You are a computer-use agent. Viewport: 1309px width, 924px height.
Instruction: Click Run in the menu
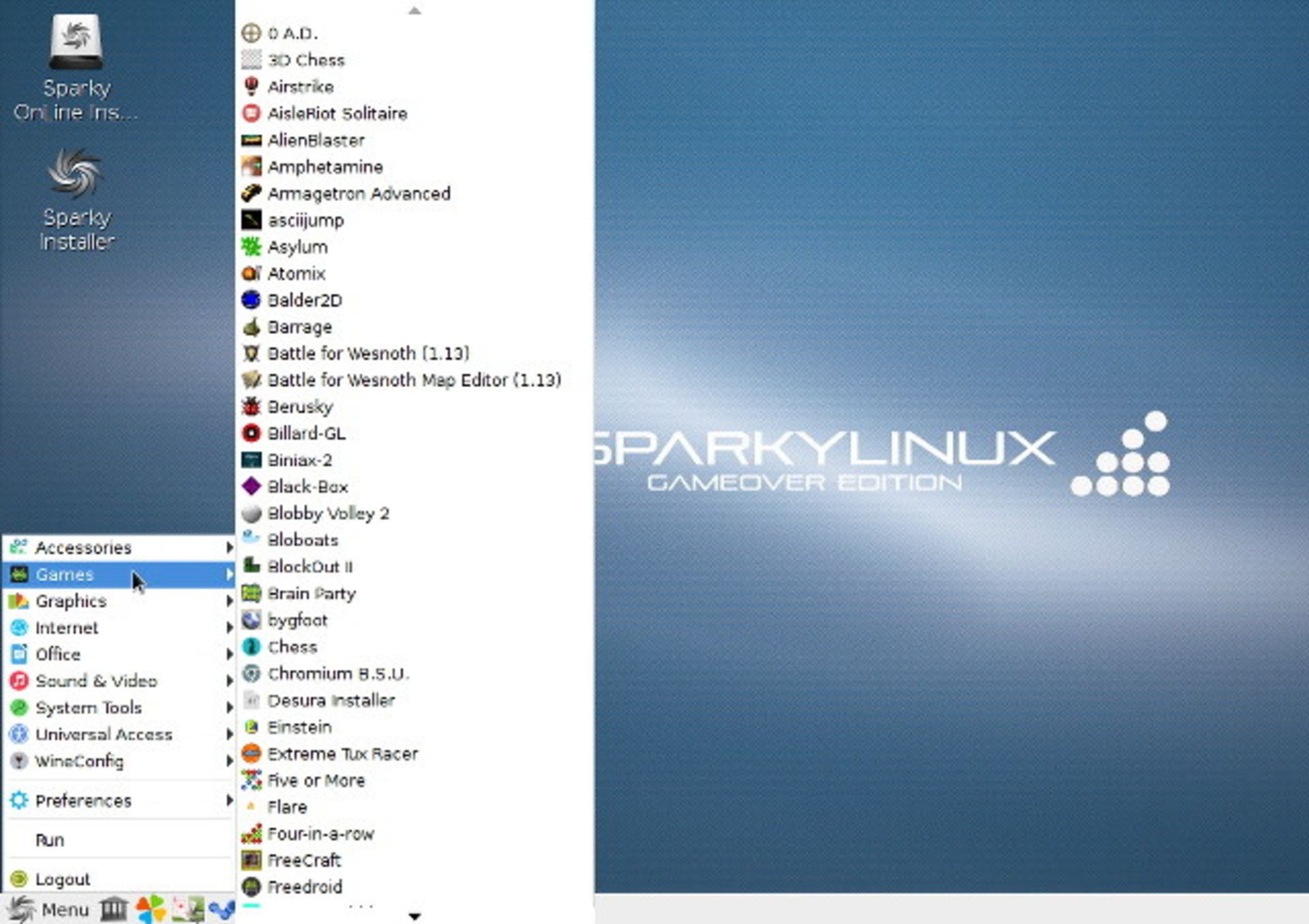tap(50, 840)
